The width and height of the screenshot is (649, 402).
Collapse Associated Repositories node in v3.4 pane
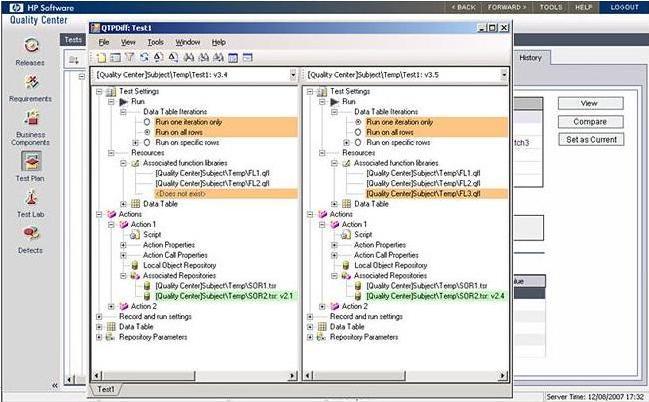point(123,276)
